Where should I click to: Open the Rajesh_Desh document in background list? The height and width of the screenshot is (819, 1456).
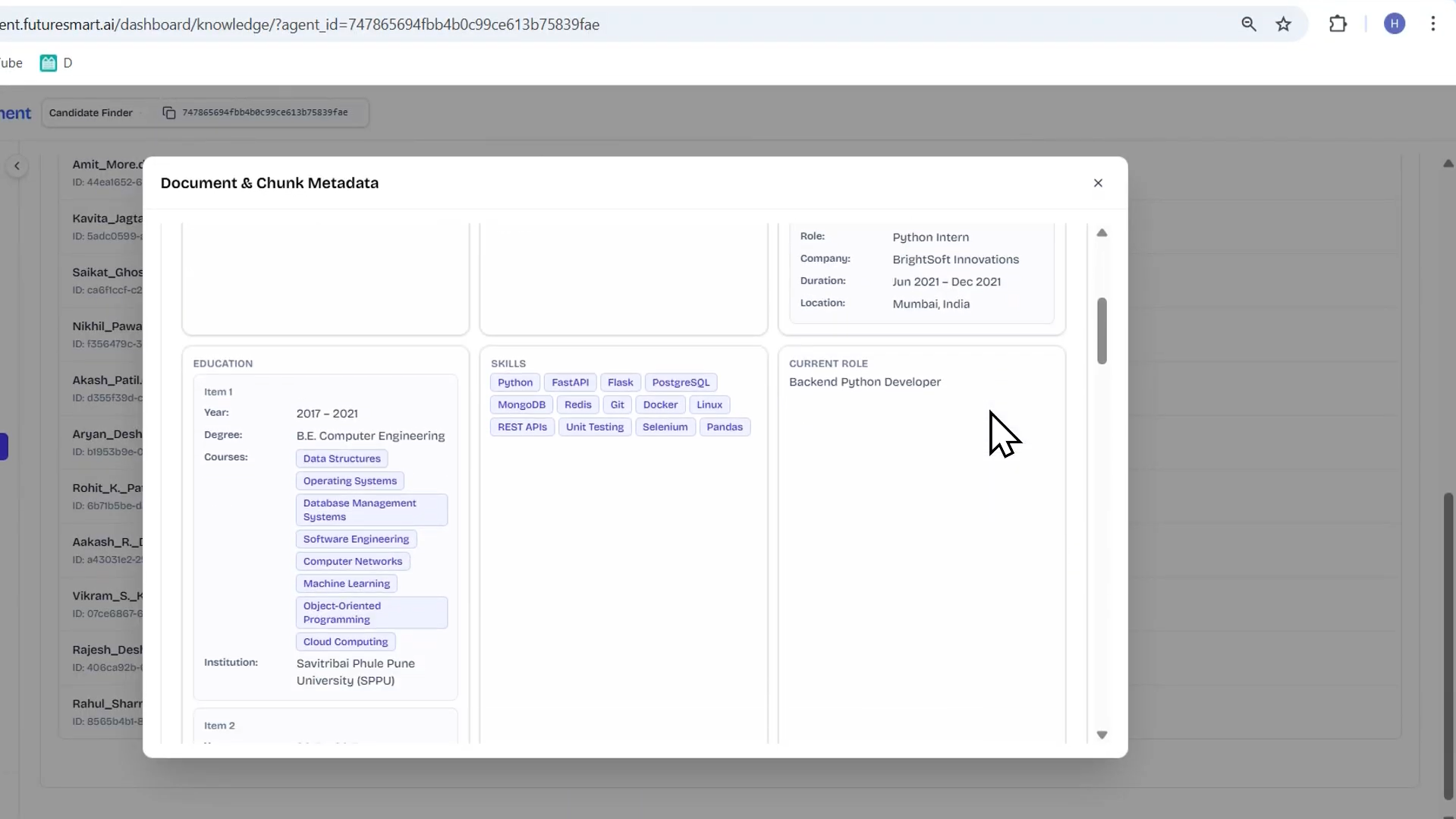(x=108, y=650)
